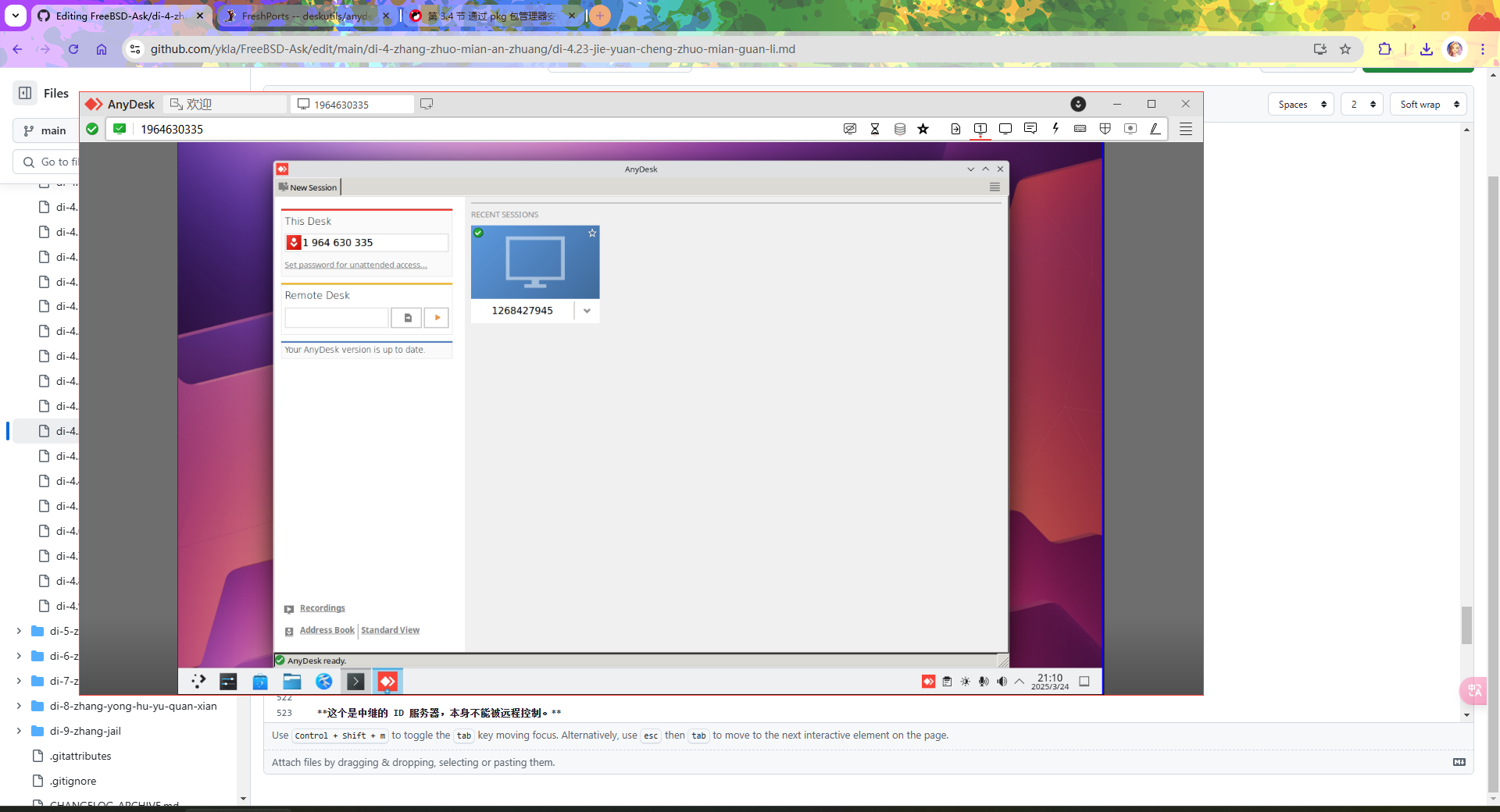Switch to the 第 3.4 节 pkg browser tab

click(492, 16)
